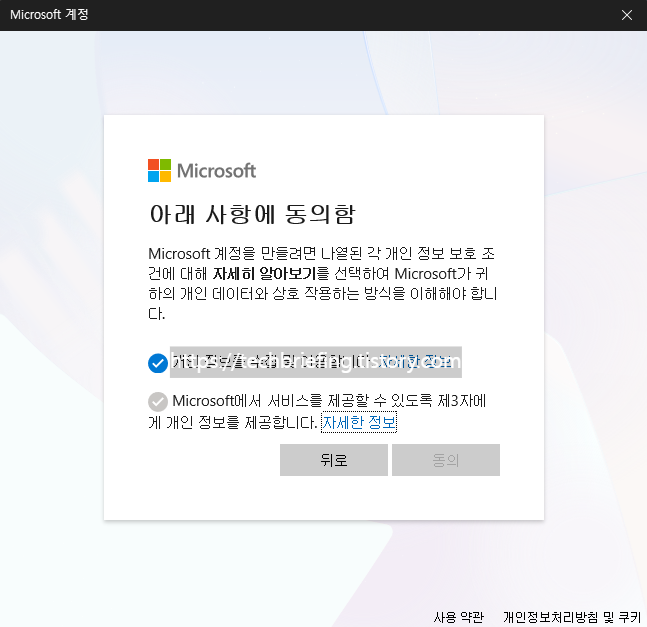Click the Microsoft 계정 title text
Screen dimensions: 647x627
(x=49, y=15)
